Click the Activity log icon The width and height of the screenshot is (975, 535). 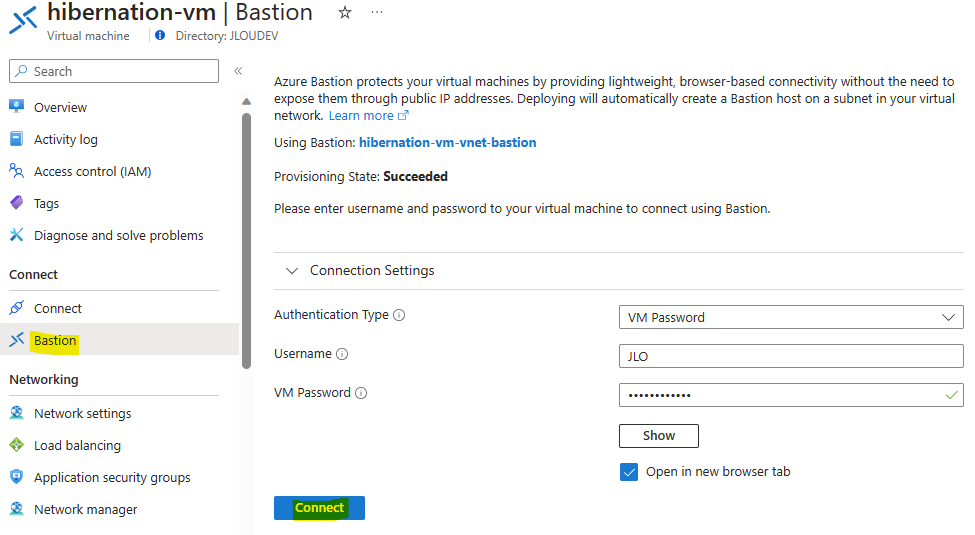pos(17,139)
